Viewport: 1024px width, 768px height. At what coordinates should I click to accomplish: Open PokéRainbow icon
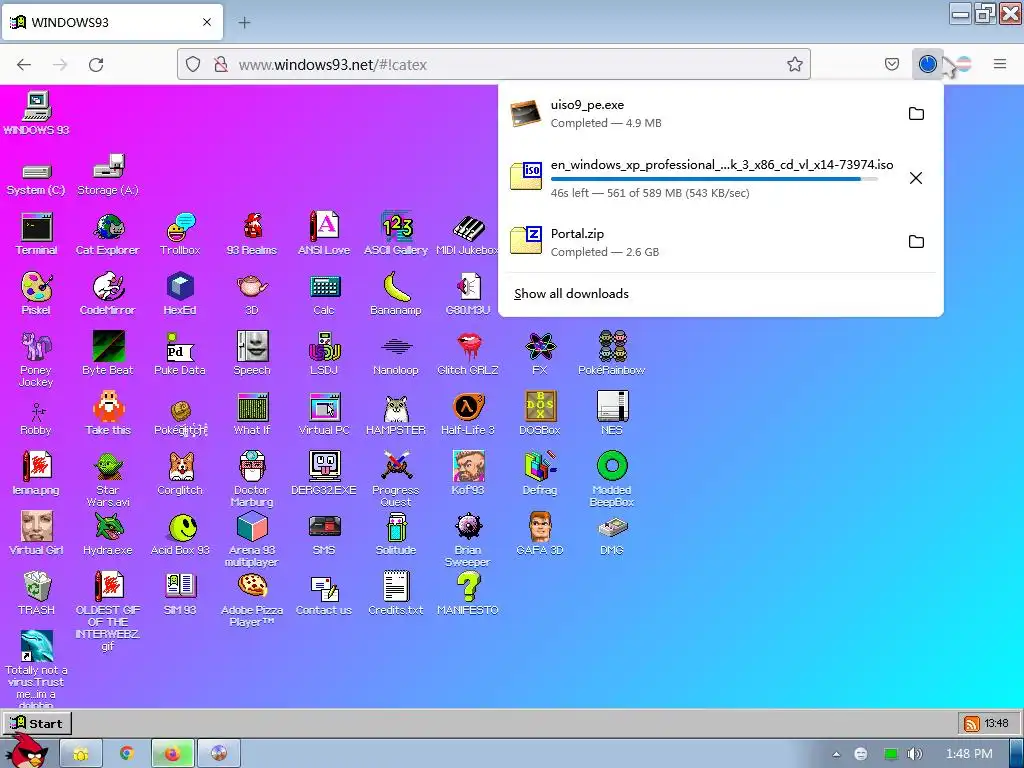click(x=612, y=353)
